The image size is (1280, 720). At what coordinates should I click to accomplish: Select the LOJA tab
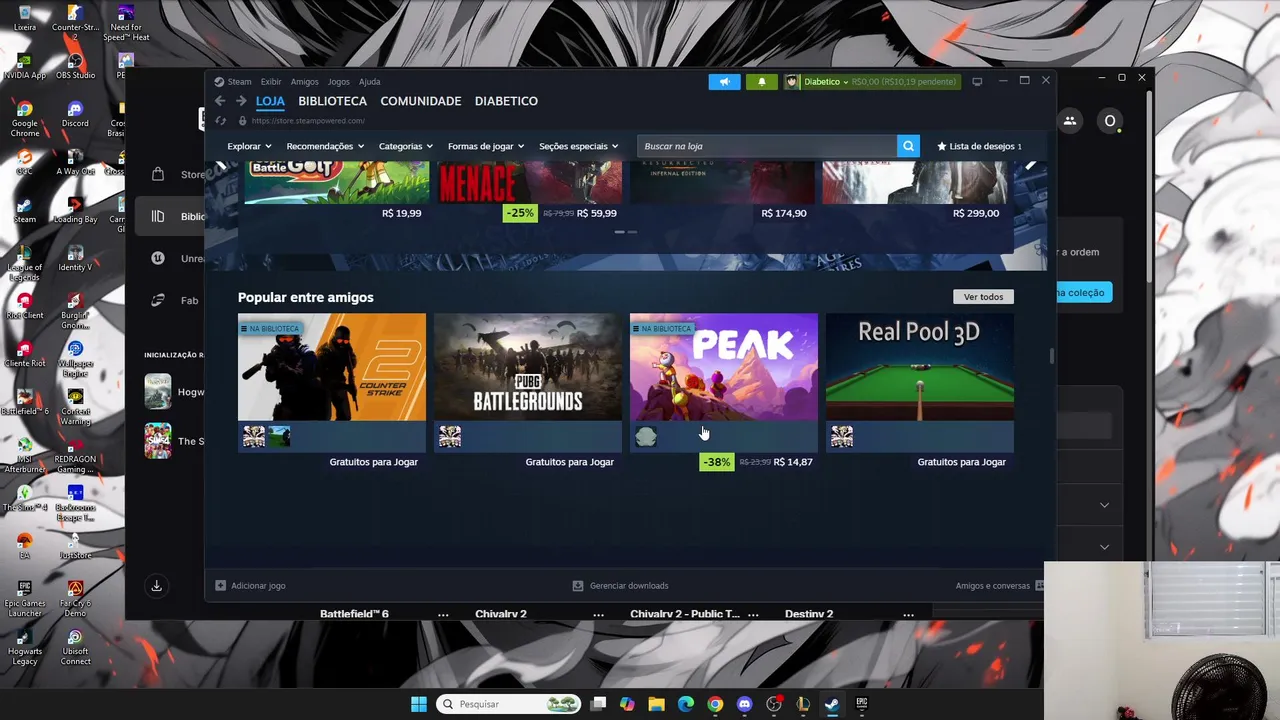(270, 101)
